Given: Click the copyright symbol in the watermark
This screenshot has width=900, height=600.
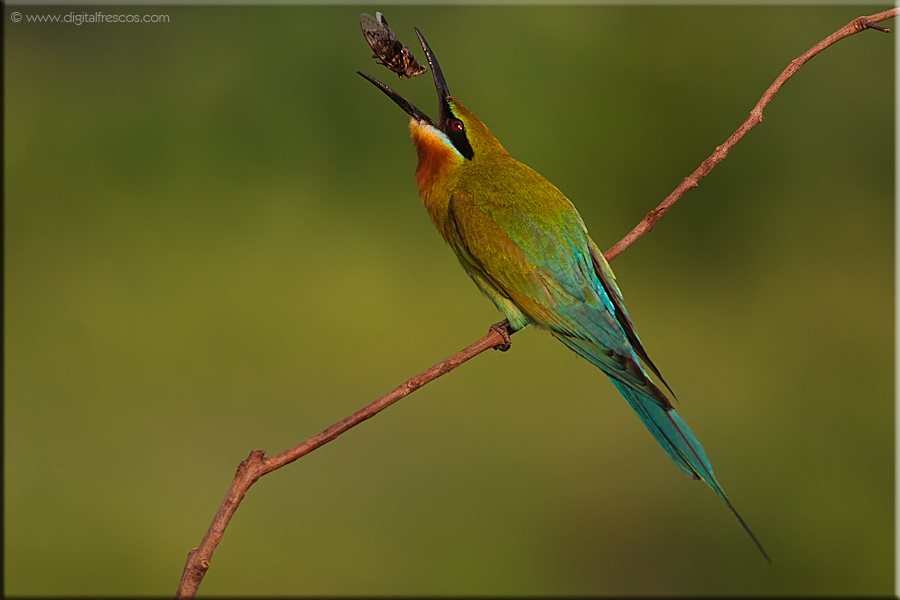Looking at the screenshot, I should click(x=16, y=18).
